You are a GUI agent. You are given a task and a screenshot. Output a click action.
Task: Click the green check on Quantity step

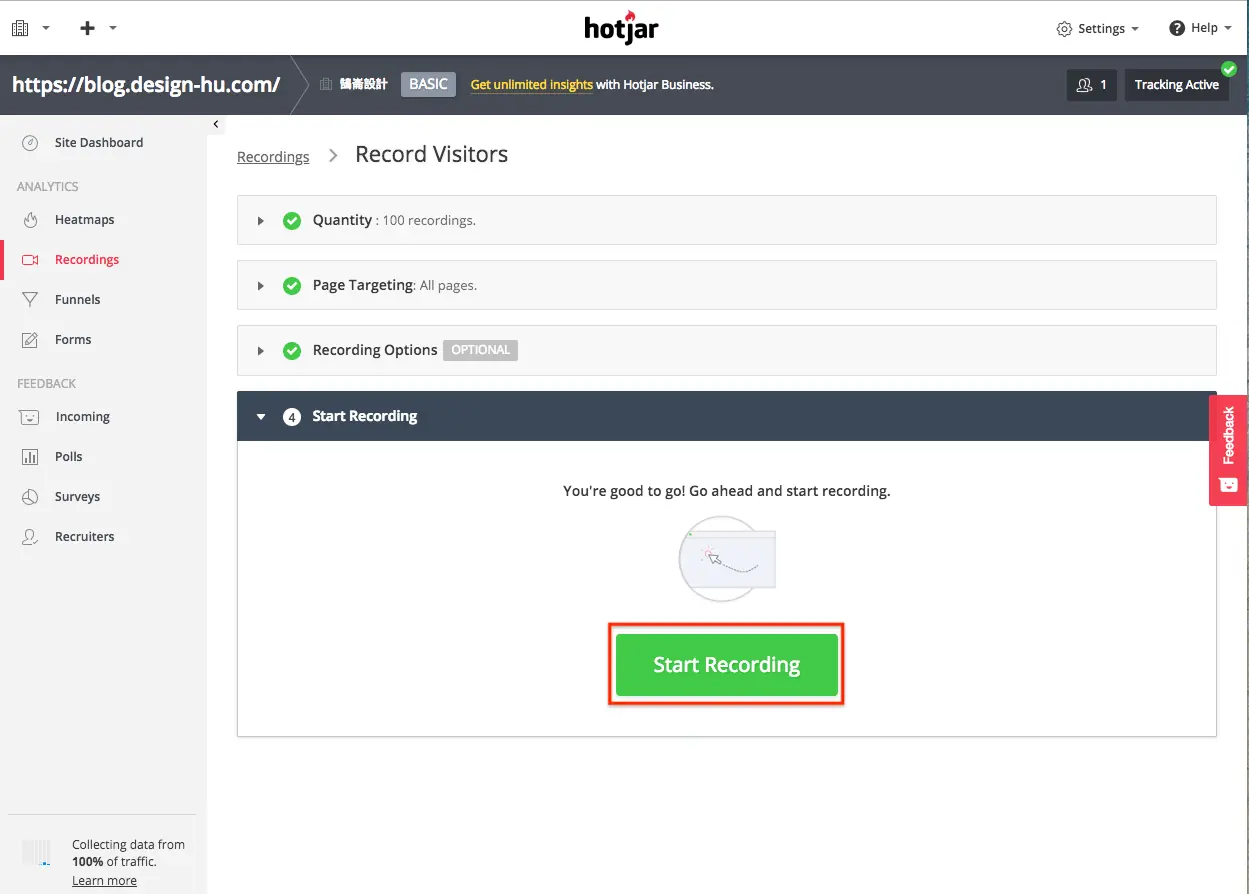pyautogui.click(x=292, y=220)
